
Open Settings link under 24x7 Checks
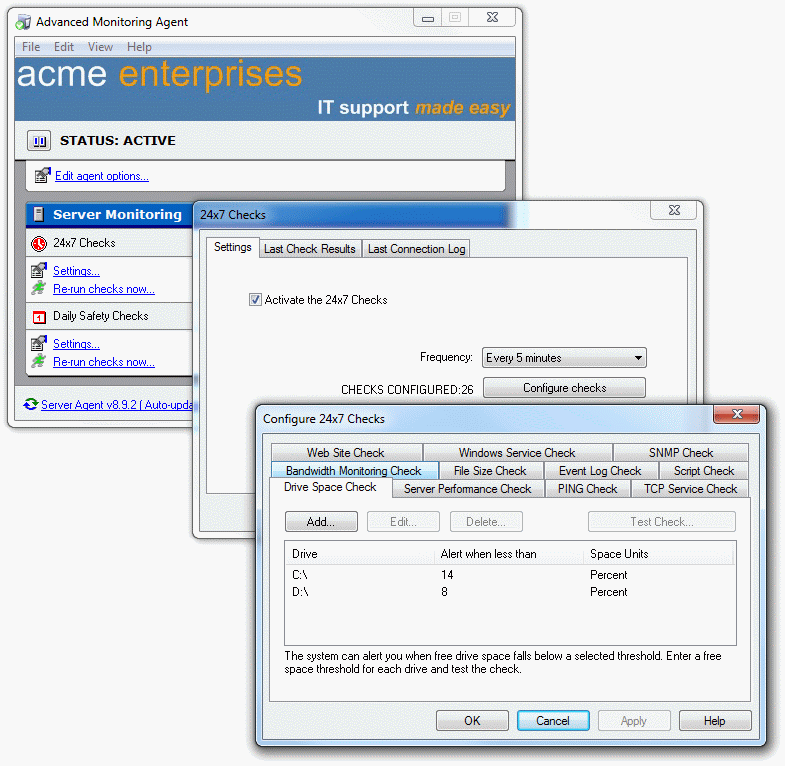(76, 271)
